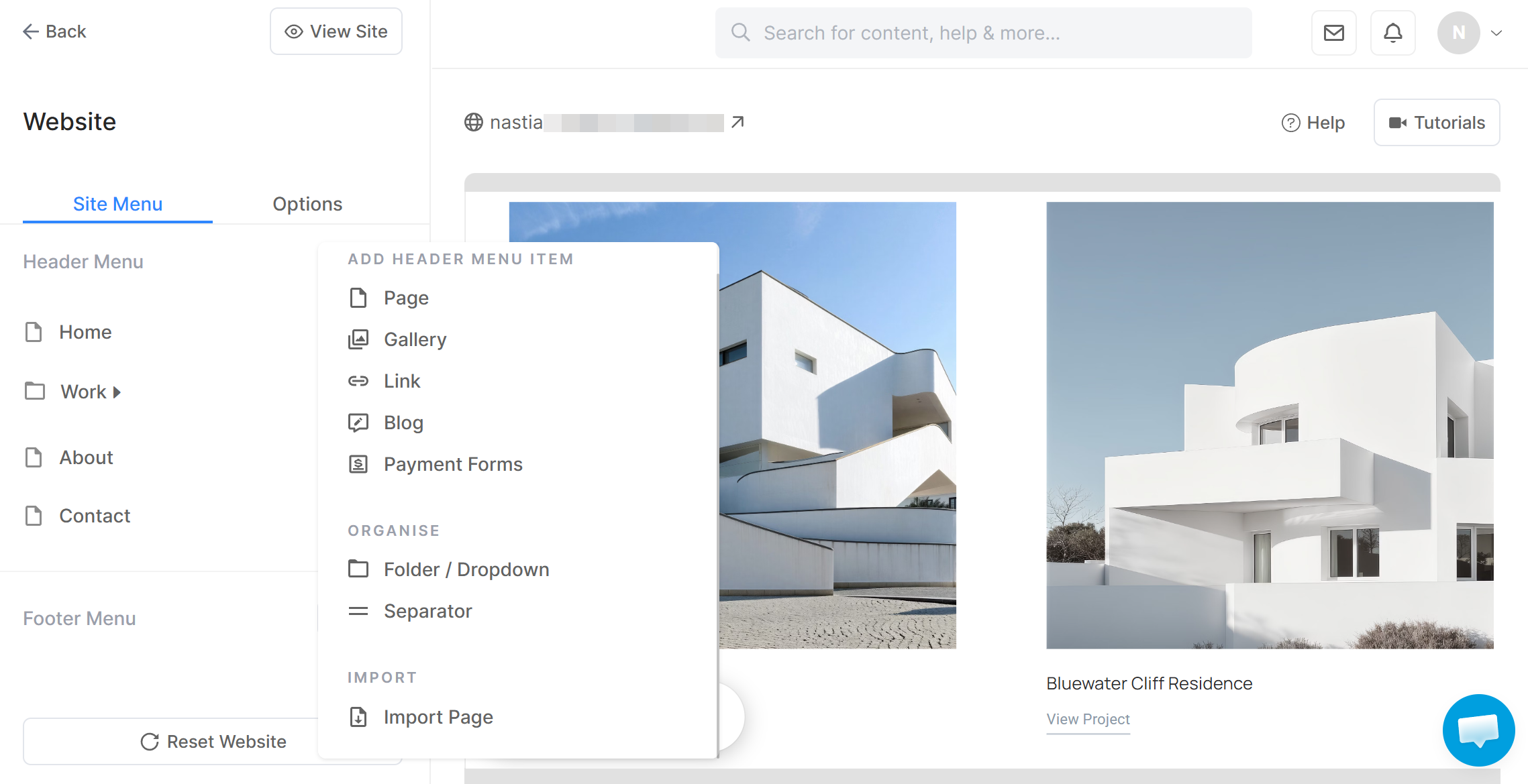Click the Payment Forms dollar icon

(x=358, y=464)
